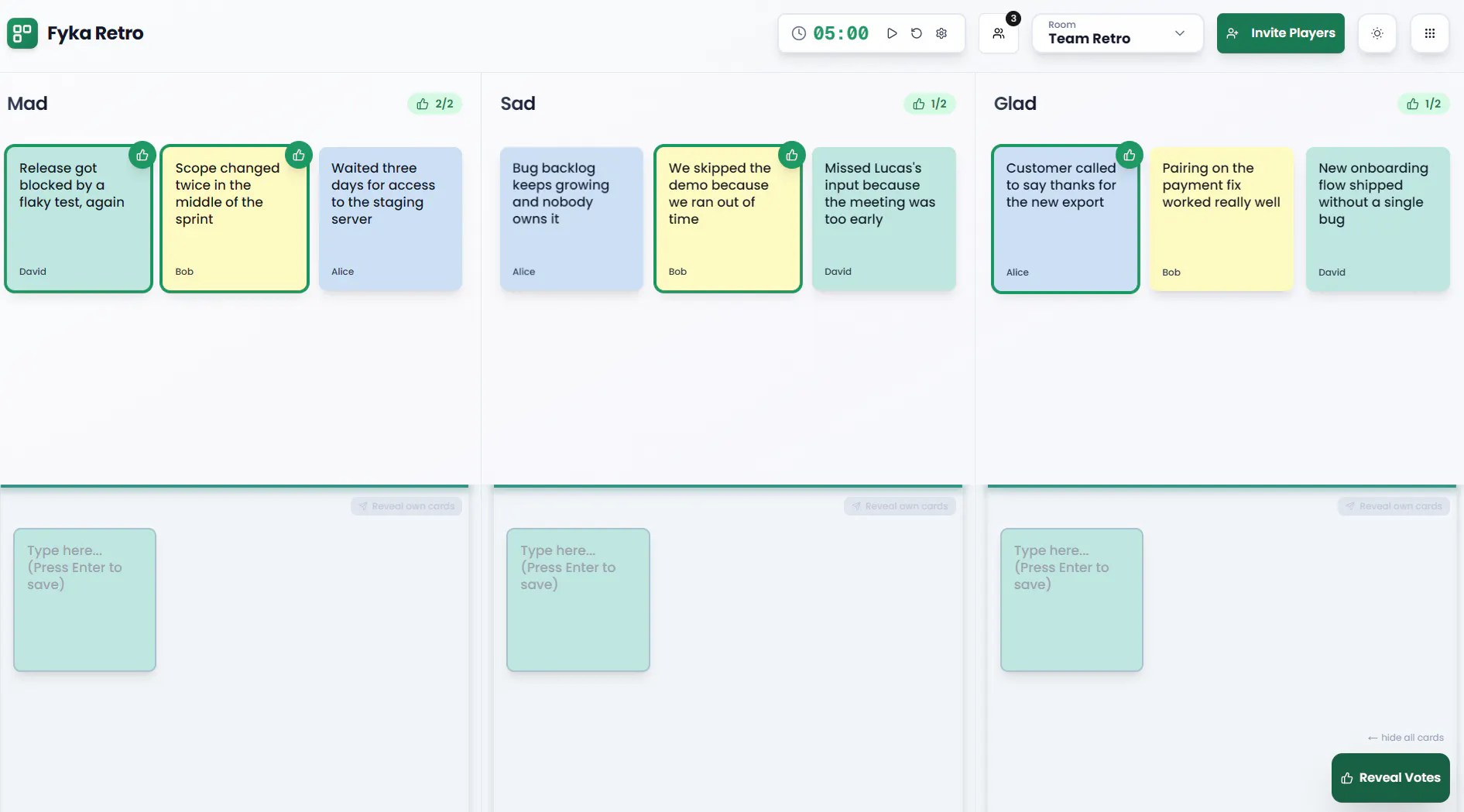This screenshot has height=812, width=1464.
Task: Expand the Team Retro room dropdown
Action: pos(1118,33)
